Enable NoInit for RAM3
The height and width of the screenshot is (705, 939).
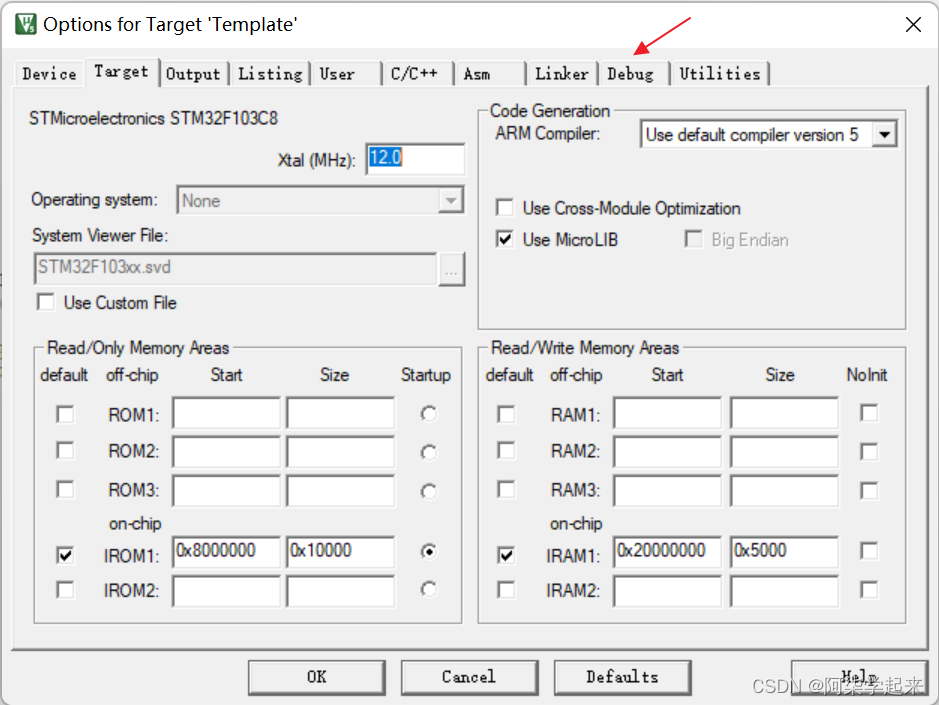point(869,491)
